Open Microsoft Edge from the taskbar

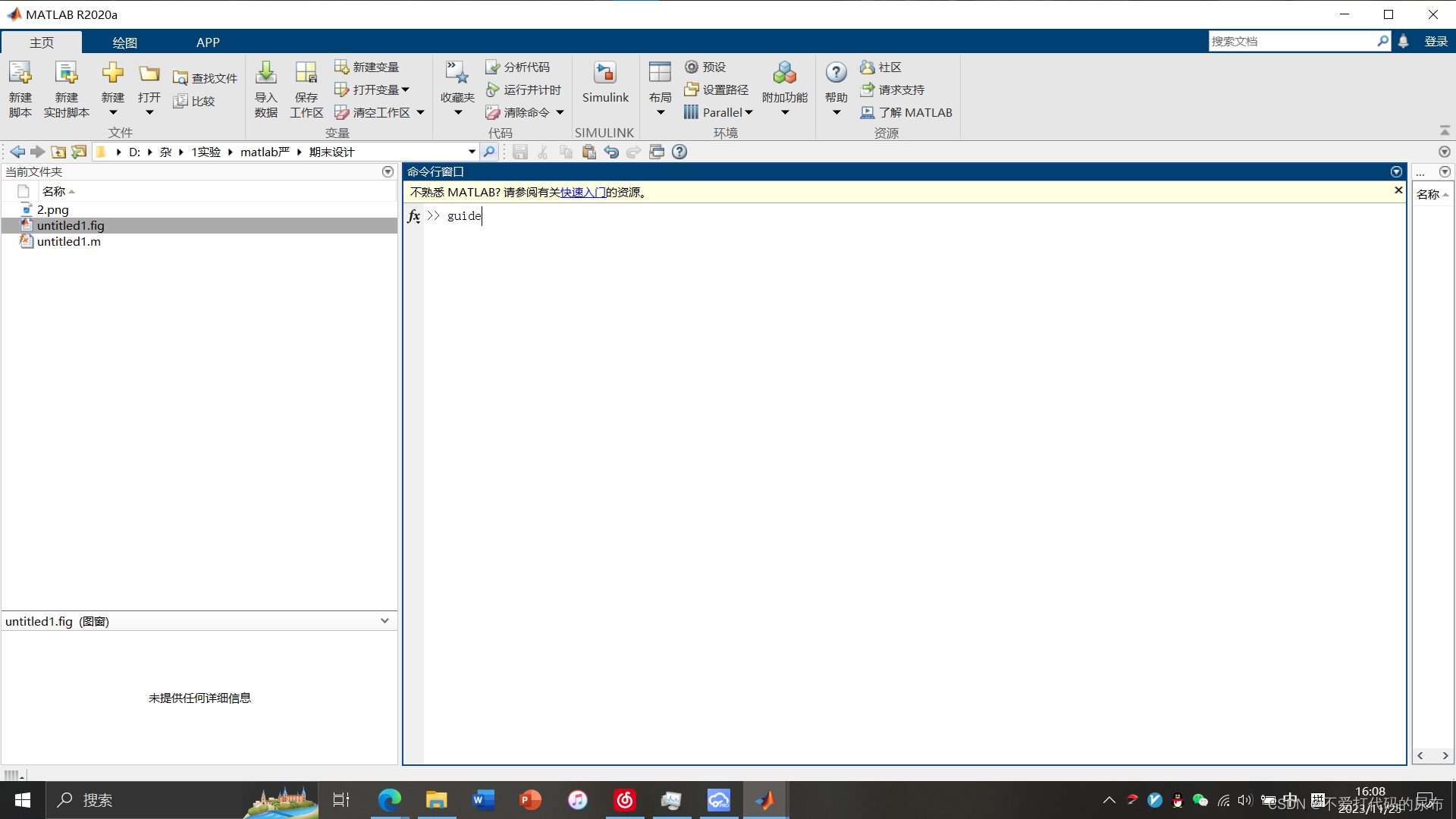tap(390, 800)
